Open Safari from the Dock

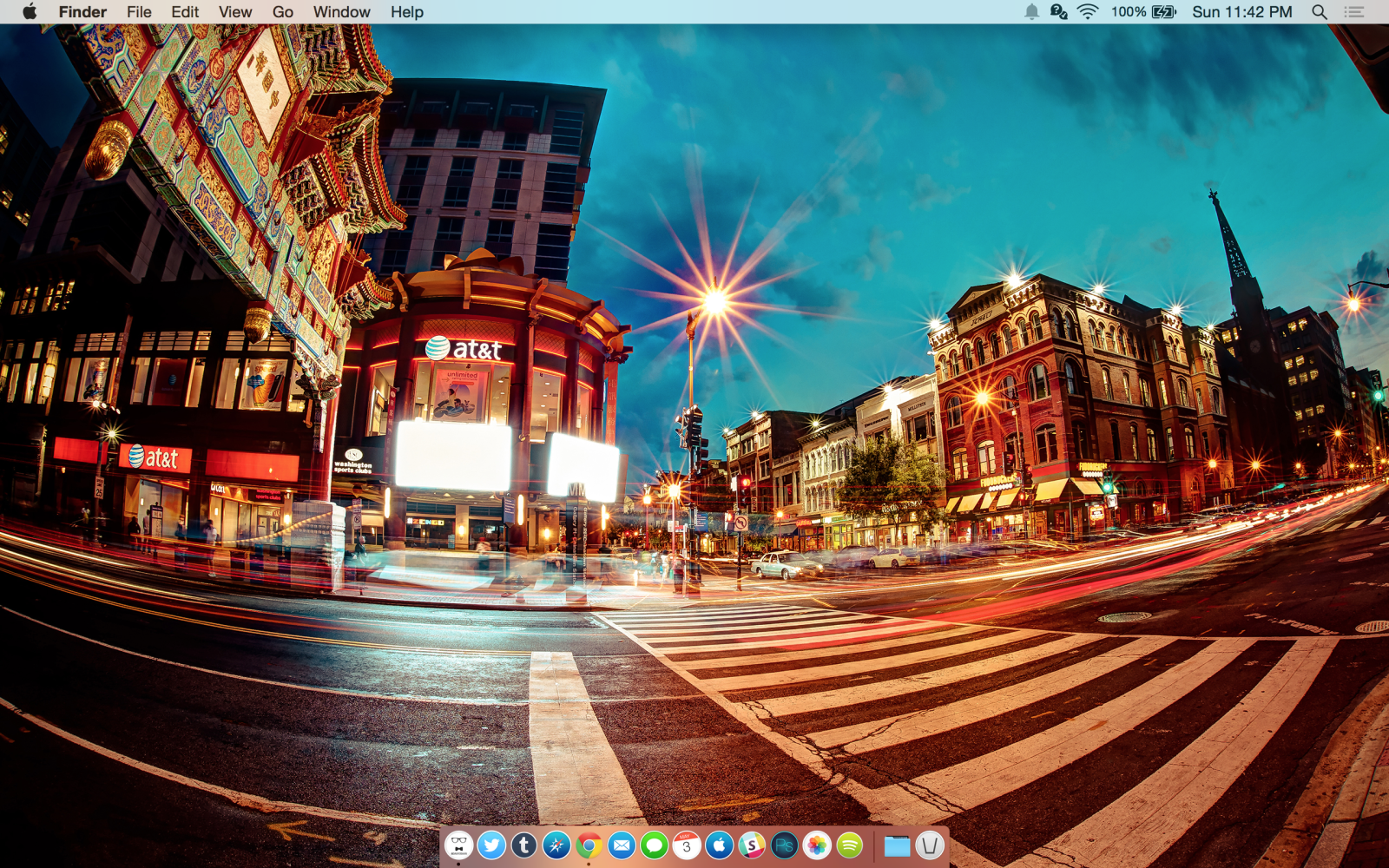556,845
